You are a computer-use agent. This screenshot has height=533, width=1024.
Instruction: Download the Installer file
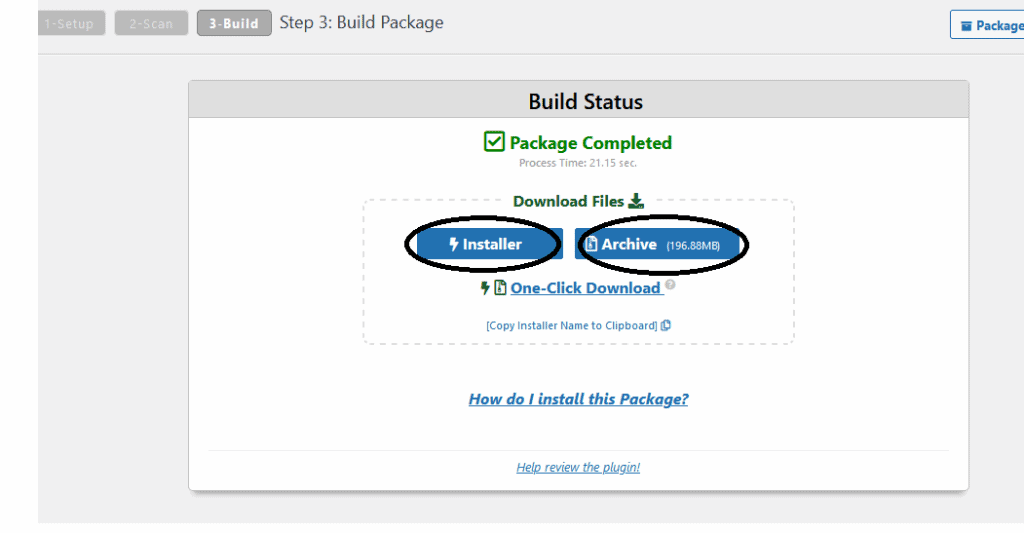487,244
